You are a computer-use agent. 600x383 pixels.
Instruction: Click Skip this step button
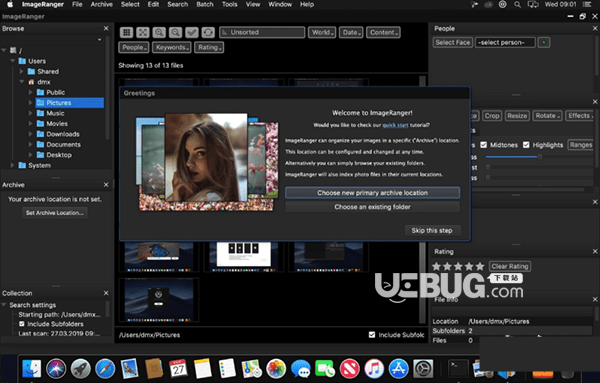pos(432,230)
